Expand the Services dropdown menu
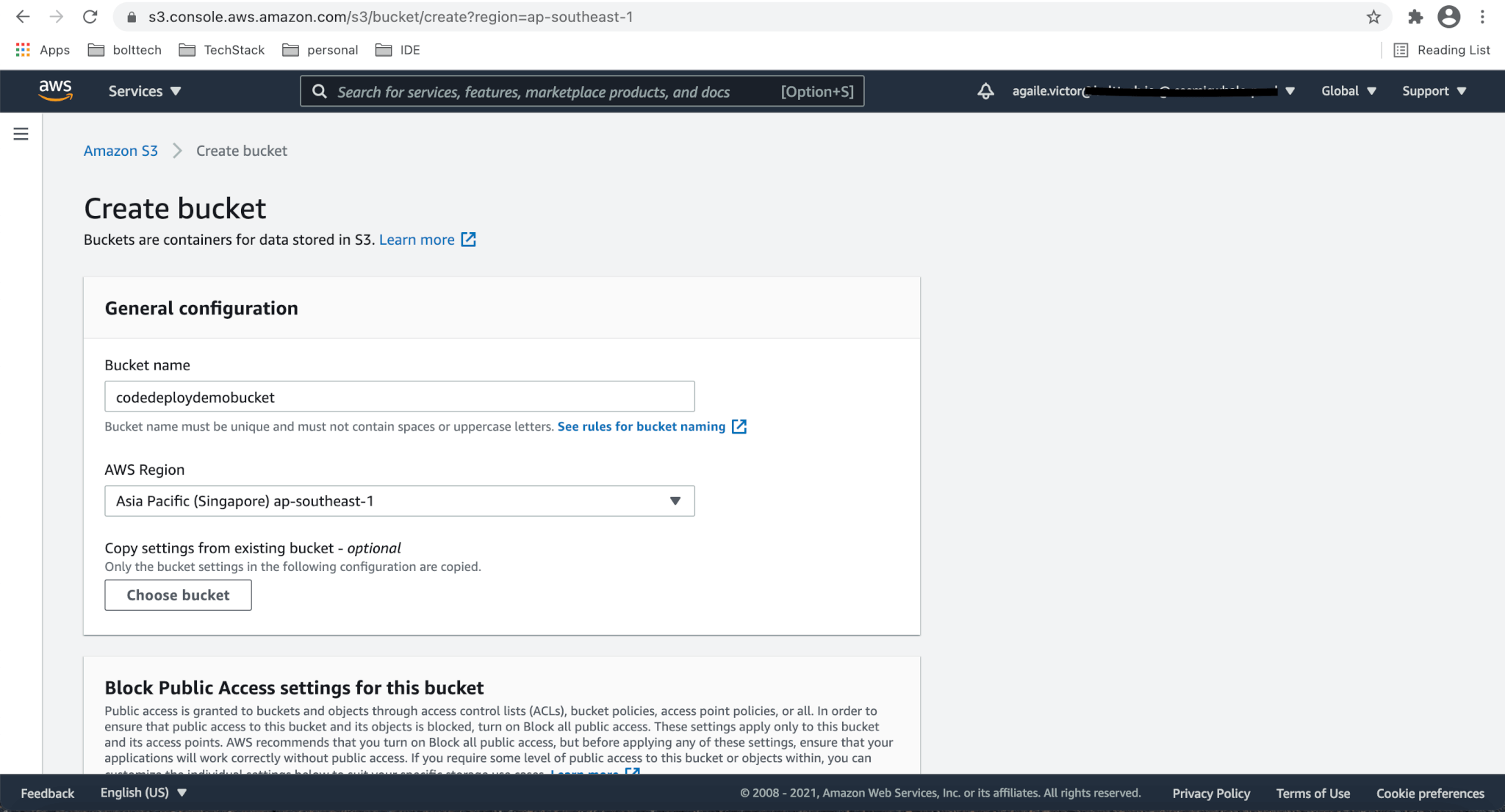1505x812 pixels. 144,91
